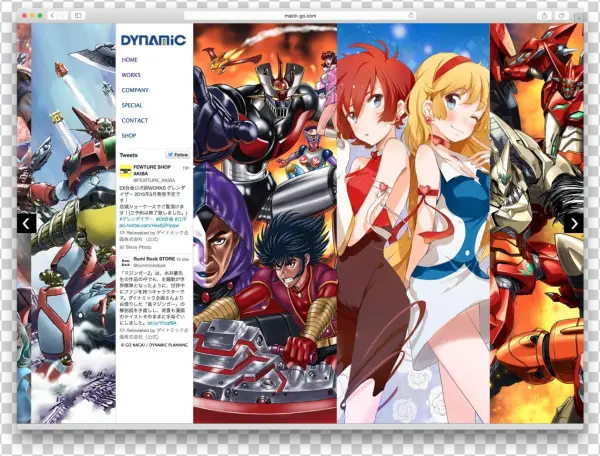Click the Tweets heading
The height and width of the screenshot is (456, 600).
129,155
